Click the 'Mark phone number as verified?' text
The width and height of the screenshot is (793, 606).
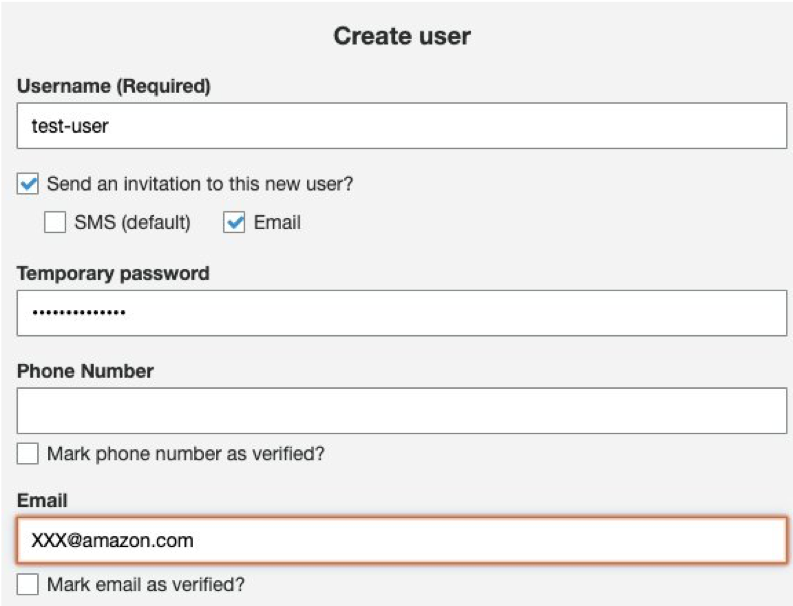(186, 454)
